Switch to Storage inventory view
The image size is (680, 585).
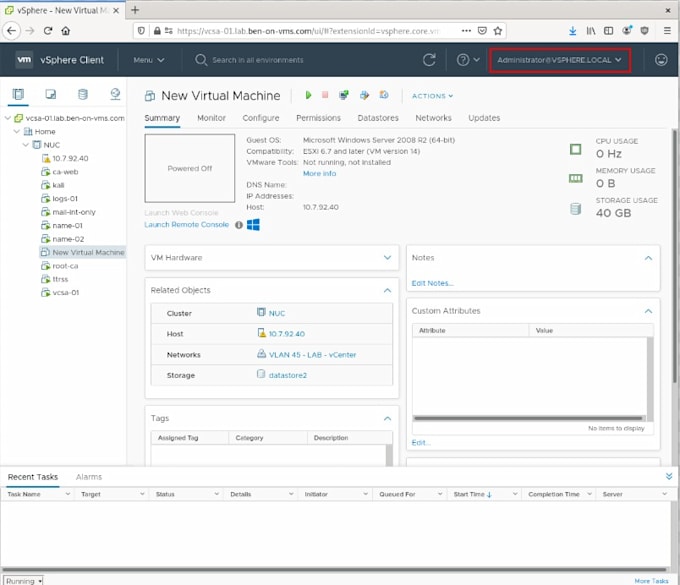pyautogui.click(x=83, y=94)
